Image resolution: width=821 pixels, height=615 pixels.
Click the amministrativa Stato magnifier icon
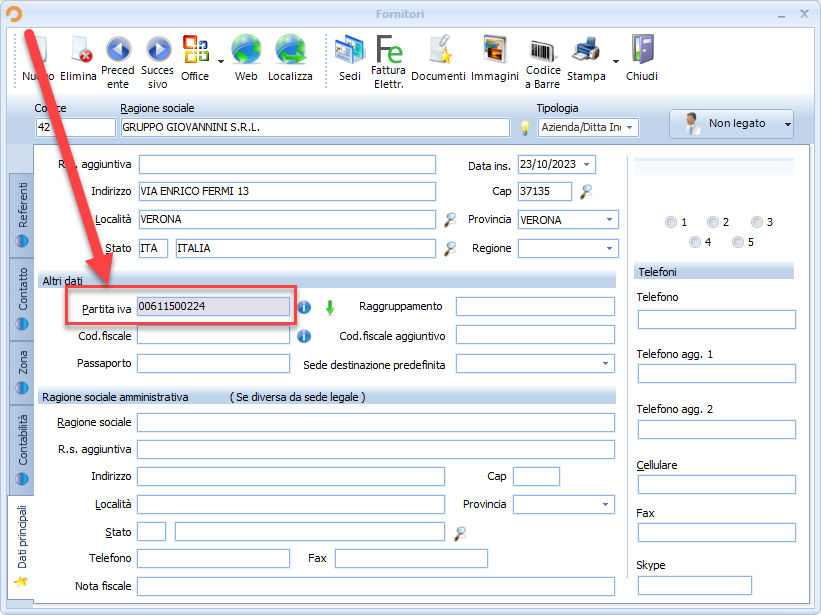[460, 533]
